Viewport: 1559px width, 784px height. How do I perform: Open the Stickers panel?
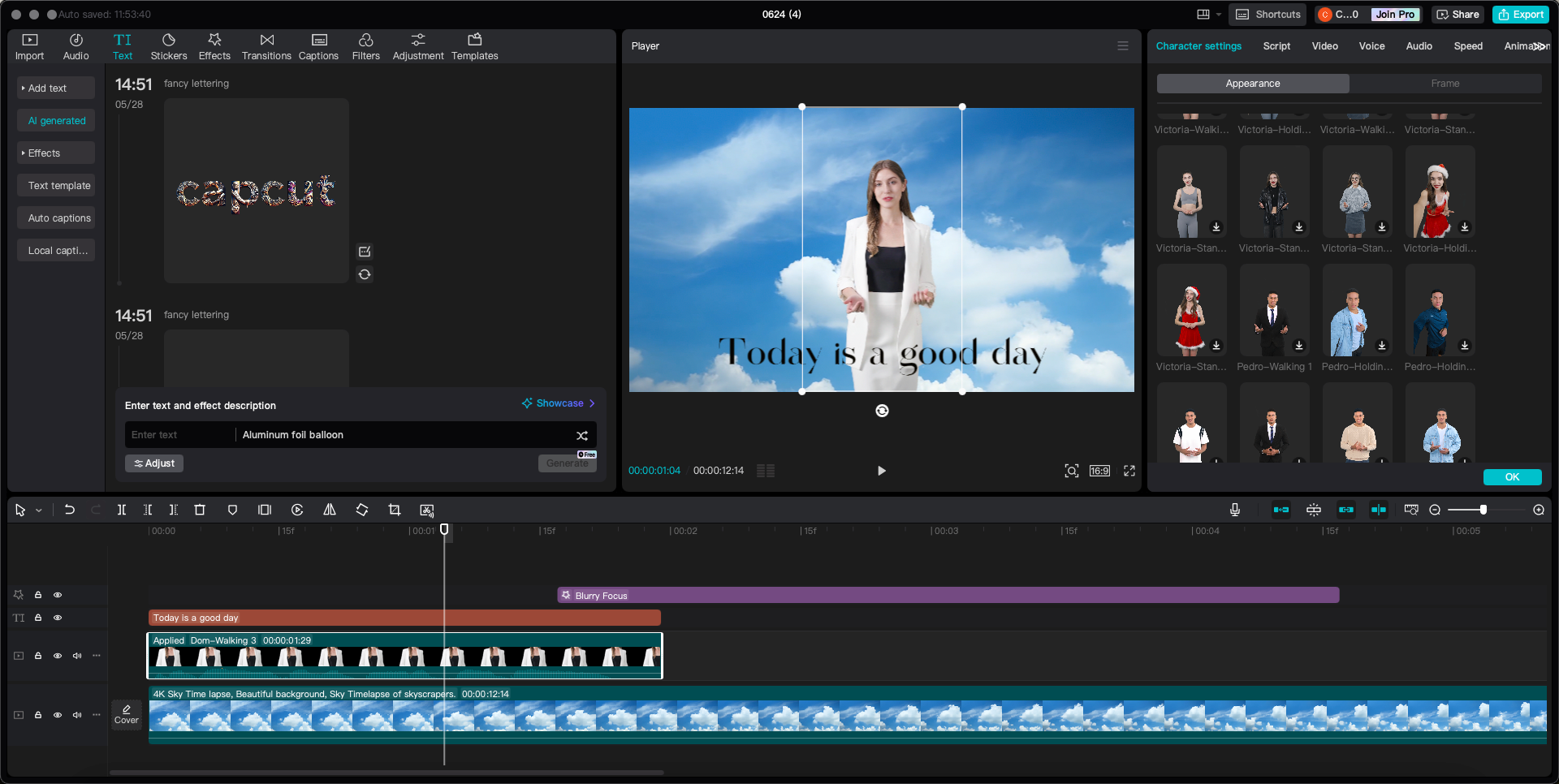tap(169, 45)
